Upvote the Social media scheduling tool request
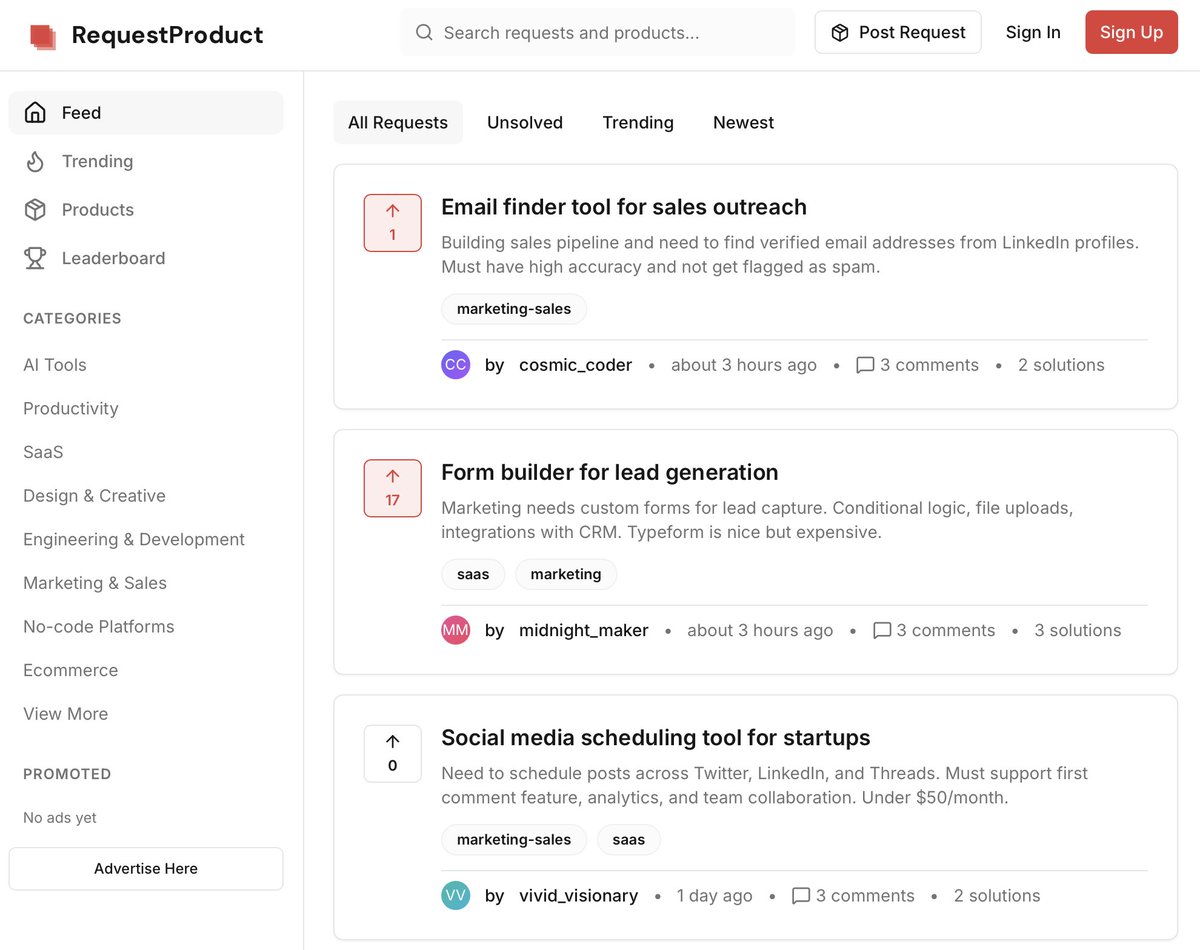The image size is (1200, 950). click(392, 753)
